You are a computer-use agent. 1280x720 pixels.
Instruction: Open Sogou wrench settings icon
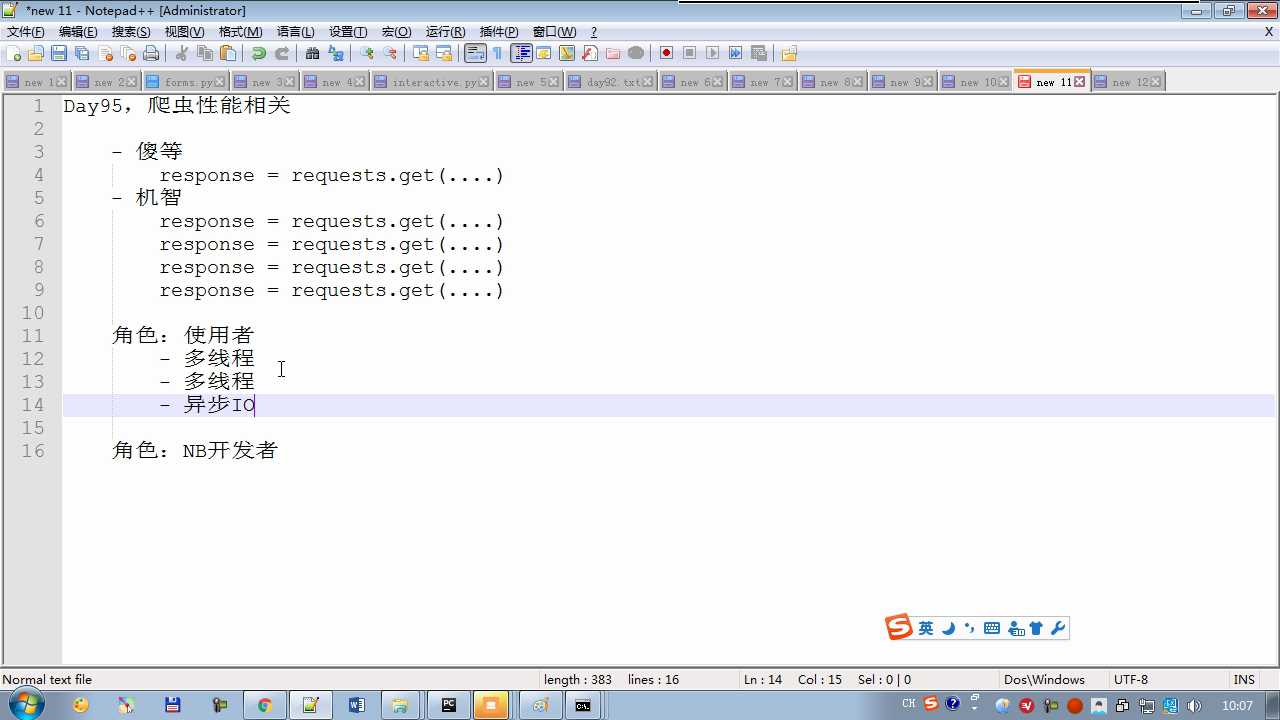tap(1058, 628)
